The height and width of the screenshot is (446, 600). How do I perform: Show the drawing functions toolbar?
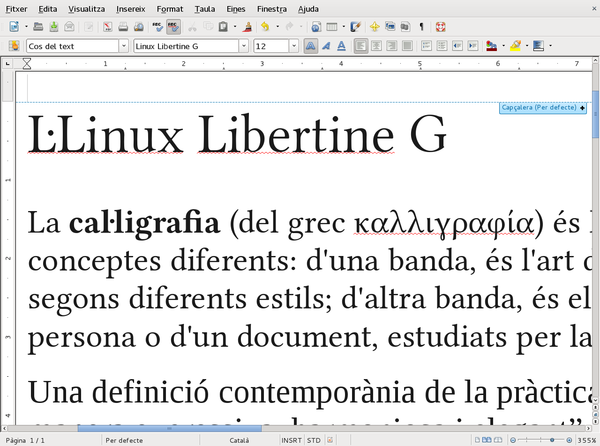coord(355,27)
